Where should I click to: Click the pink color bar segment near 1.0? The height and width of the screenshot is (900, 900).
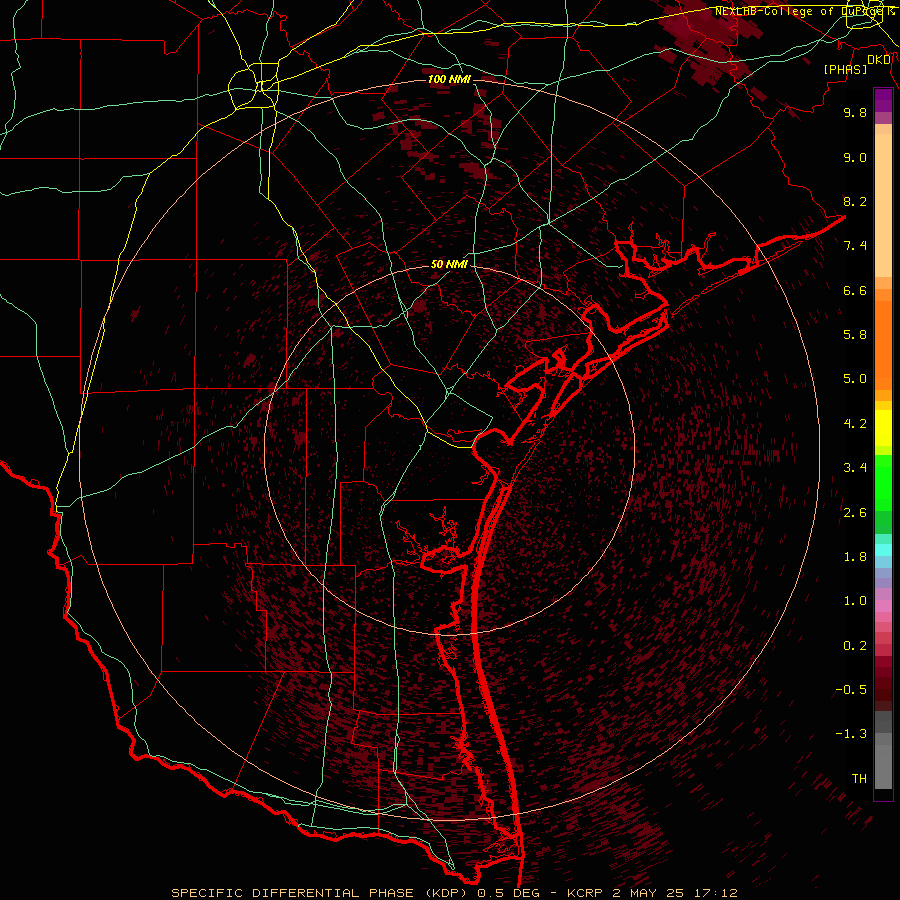click(x=883, y=606)
